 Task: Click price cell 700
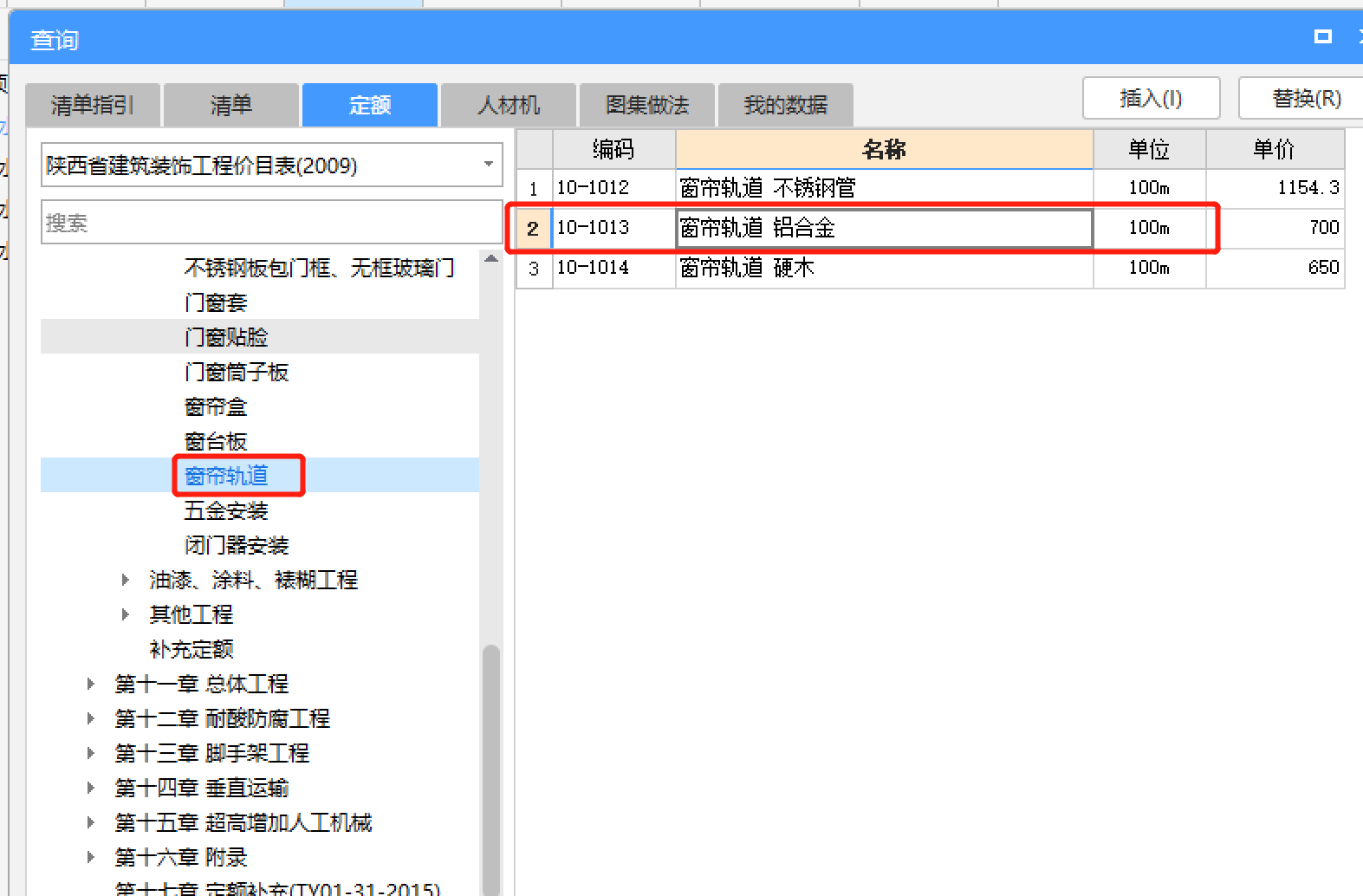[x=1275, y=228]
